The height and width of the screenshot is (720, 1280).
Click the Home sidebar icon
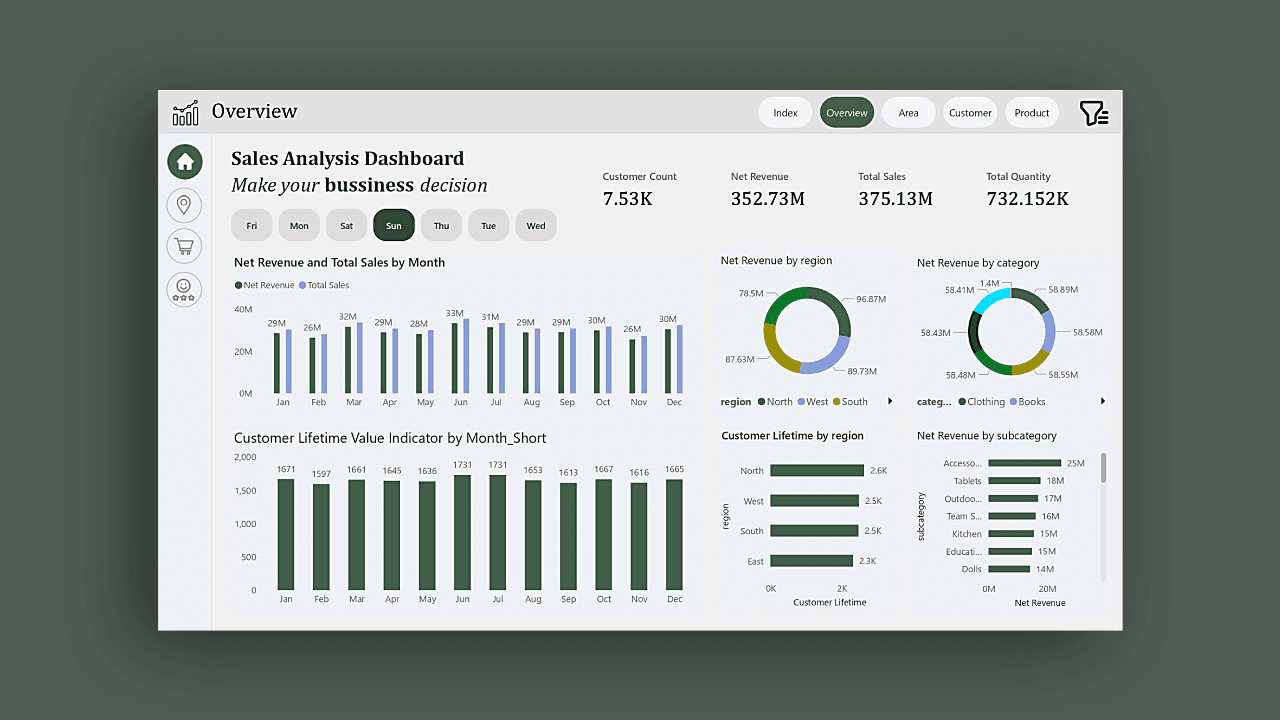[x=184, y=162]
